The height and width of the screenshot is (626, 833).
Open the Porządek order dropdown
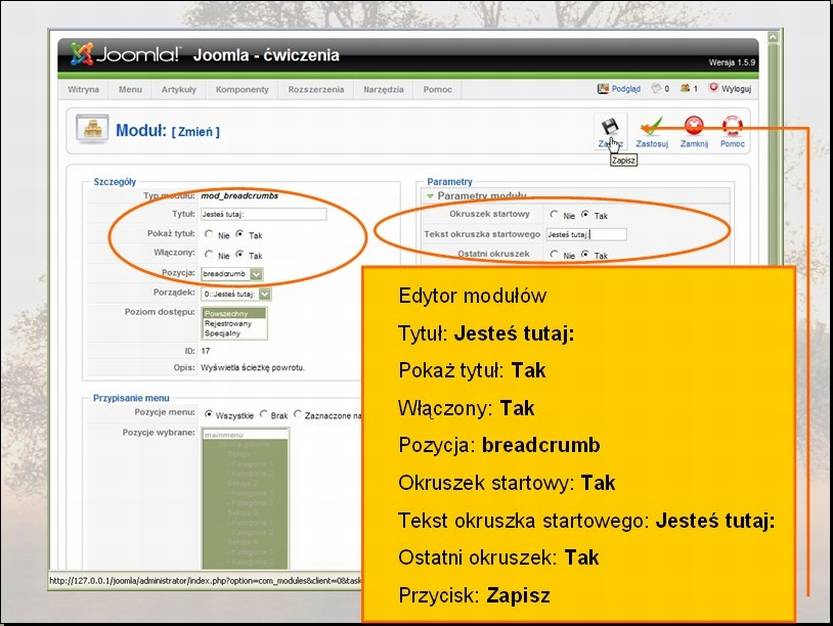(236, 294)
